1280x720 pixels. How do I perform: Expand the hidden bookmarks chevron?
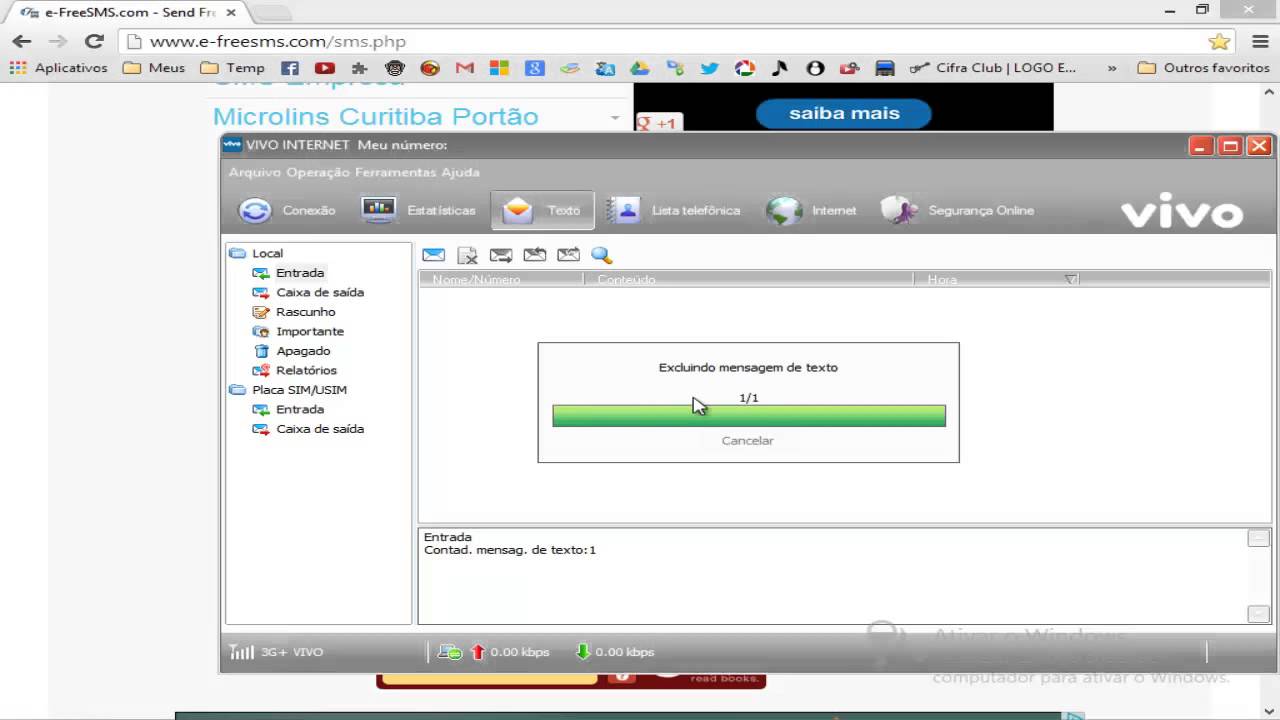1112,68
